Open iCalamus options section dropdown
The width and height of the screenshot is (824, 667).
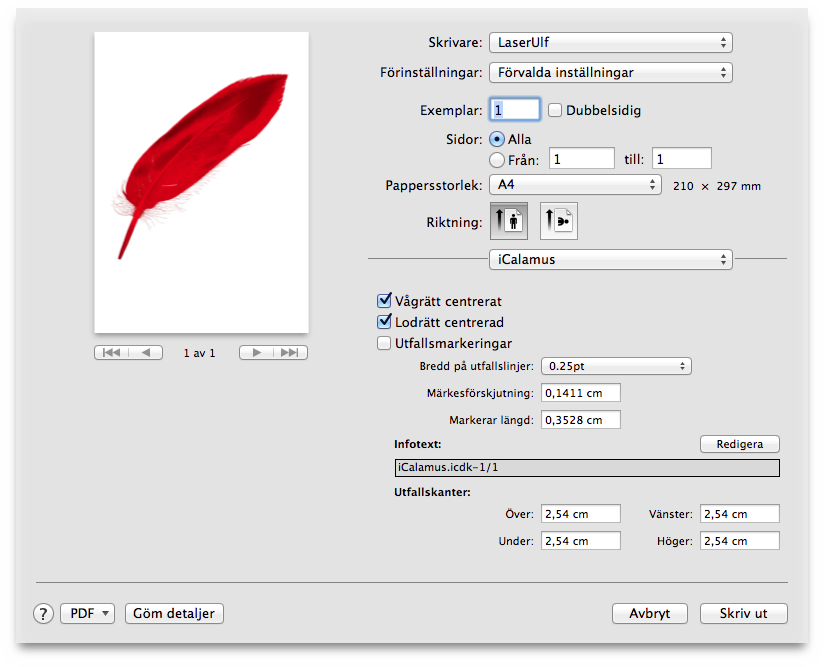pyautogui.click(x=611, y=259)
